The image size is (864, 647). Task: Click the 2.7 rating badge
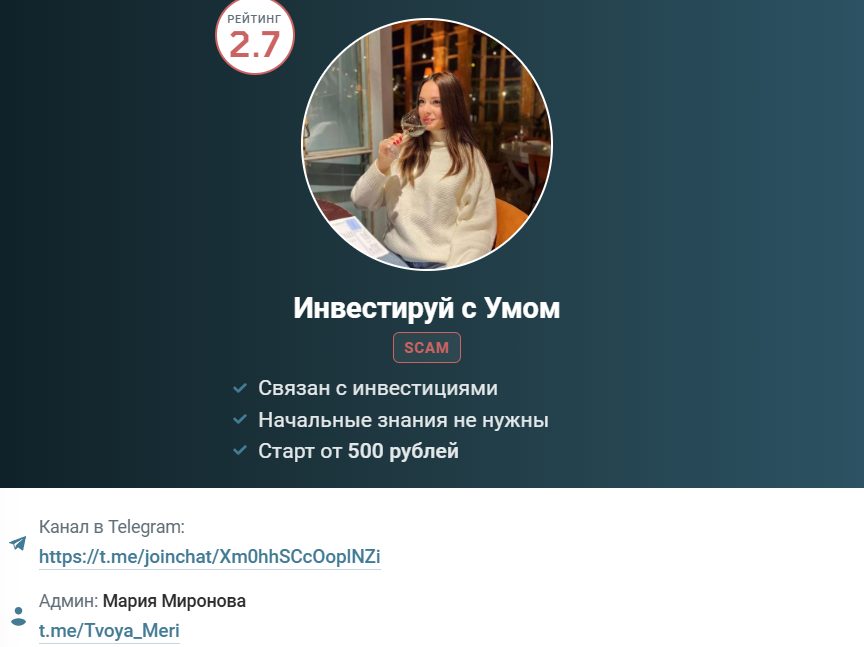[x=255, y=36]
